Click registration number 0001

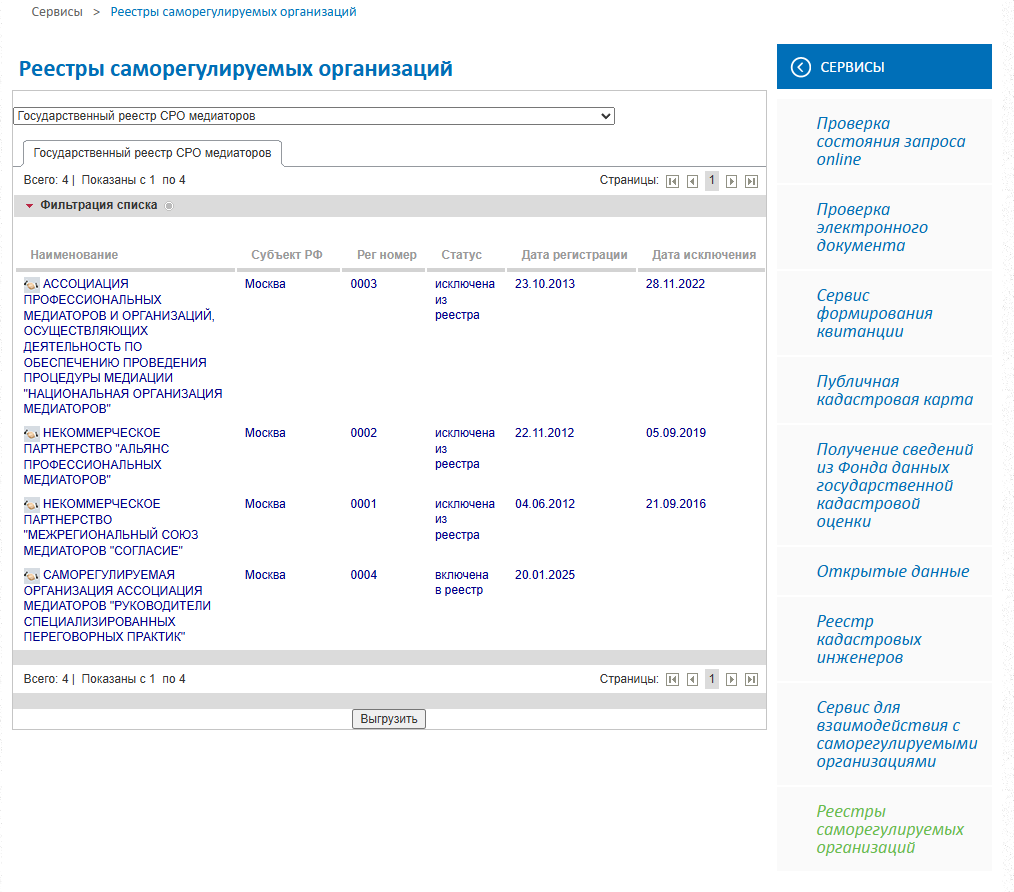click(363, 504)
